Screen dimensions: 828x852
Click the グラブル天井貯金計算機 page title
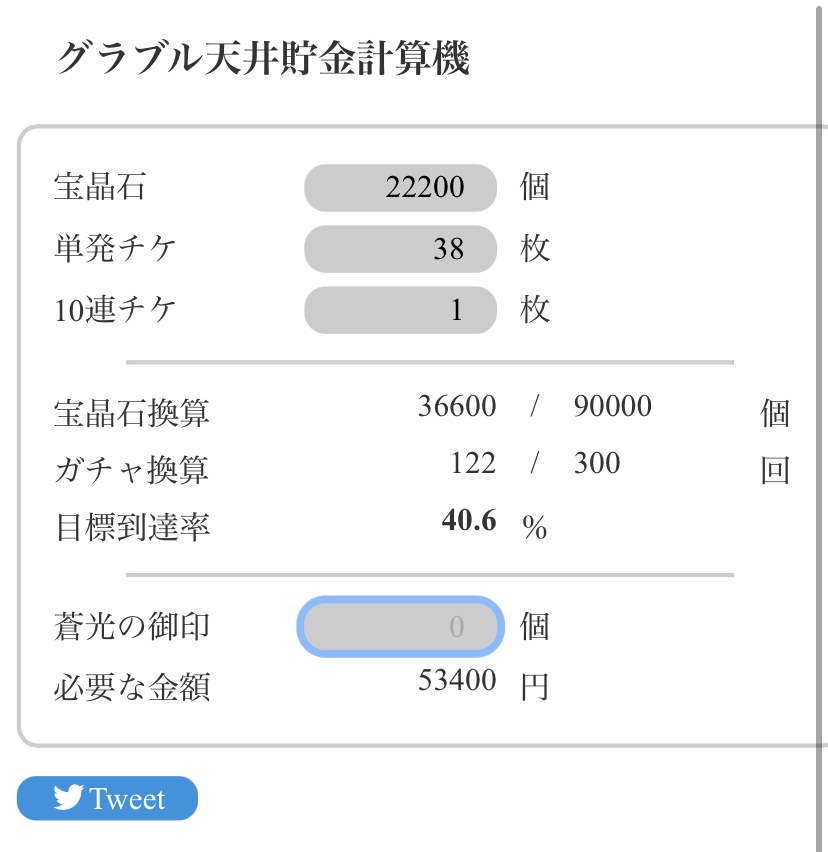pyautogui.click(x=263, y=60)
